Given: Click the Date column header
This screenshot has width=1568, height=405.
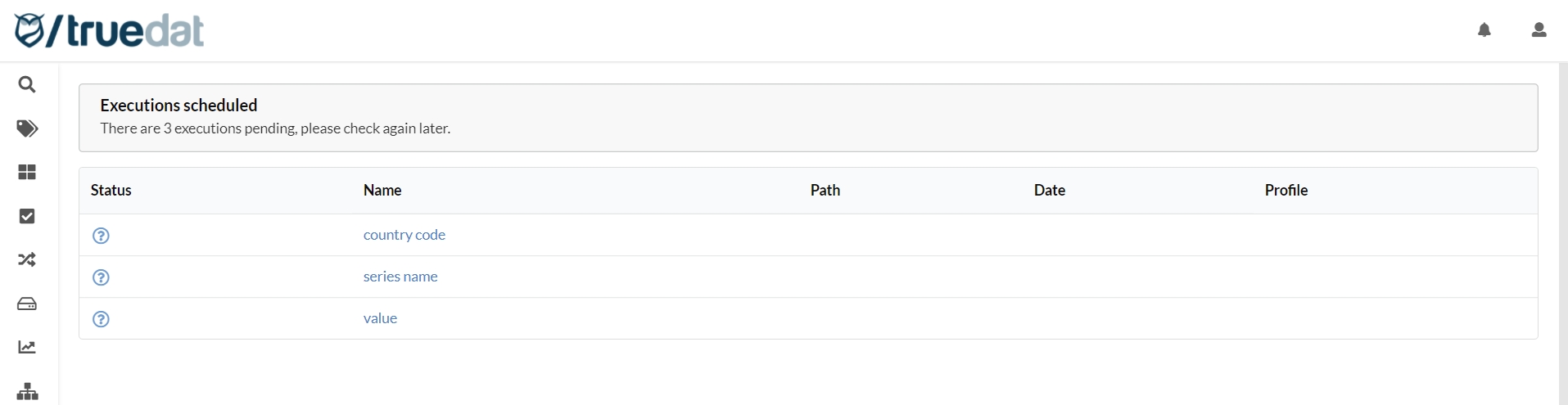Looking at the screenshot, I should (x=1049, y=190).
